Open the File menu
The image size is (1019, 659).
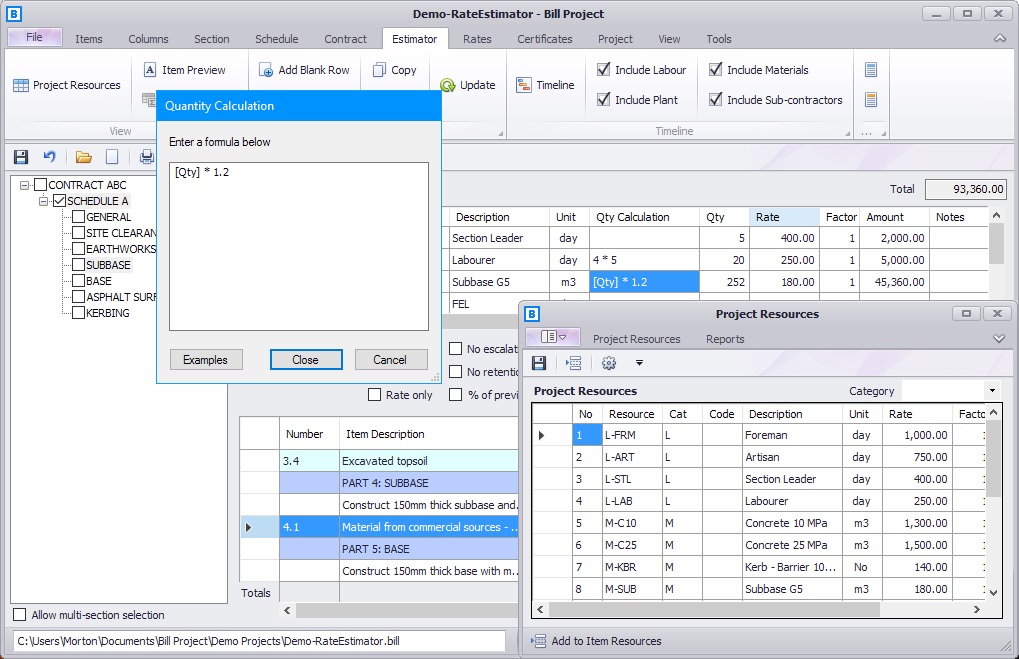(x=34, y=37)
